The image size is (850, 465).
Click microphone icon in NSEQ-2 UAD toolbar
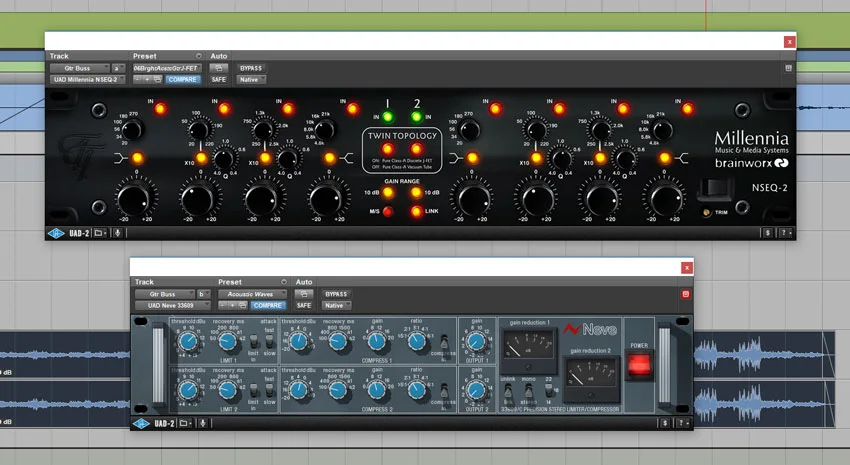point(117,233)
